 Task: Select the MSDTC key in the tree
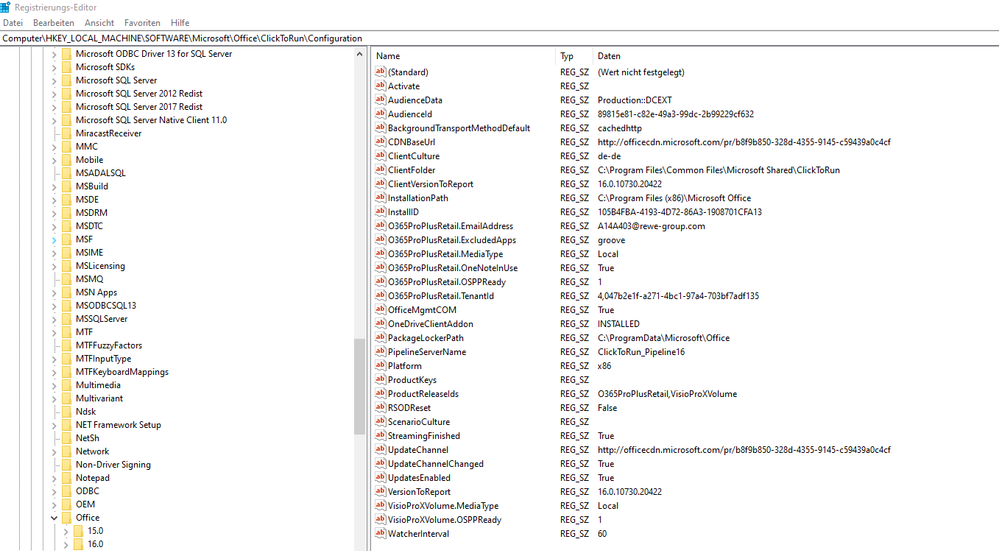[x=89, y=226]
